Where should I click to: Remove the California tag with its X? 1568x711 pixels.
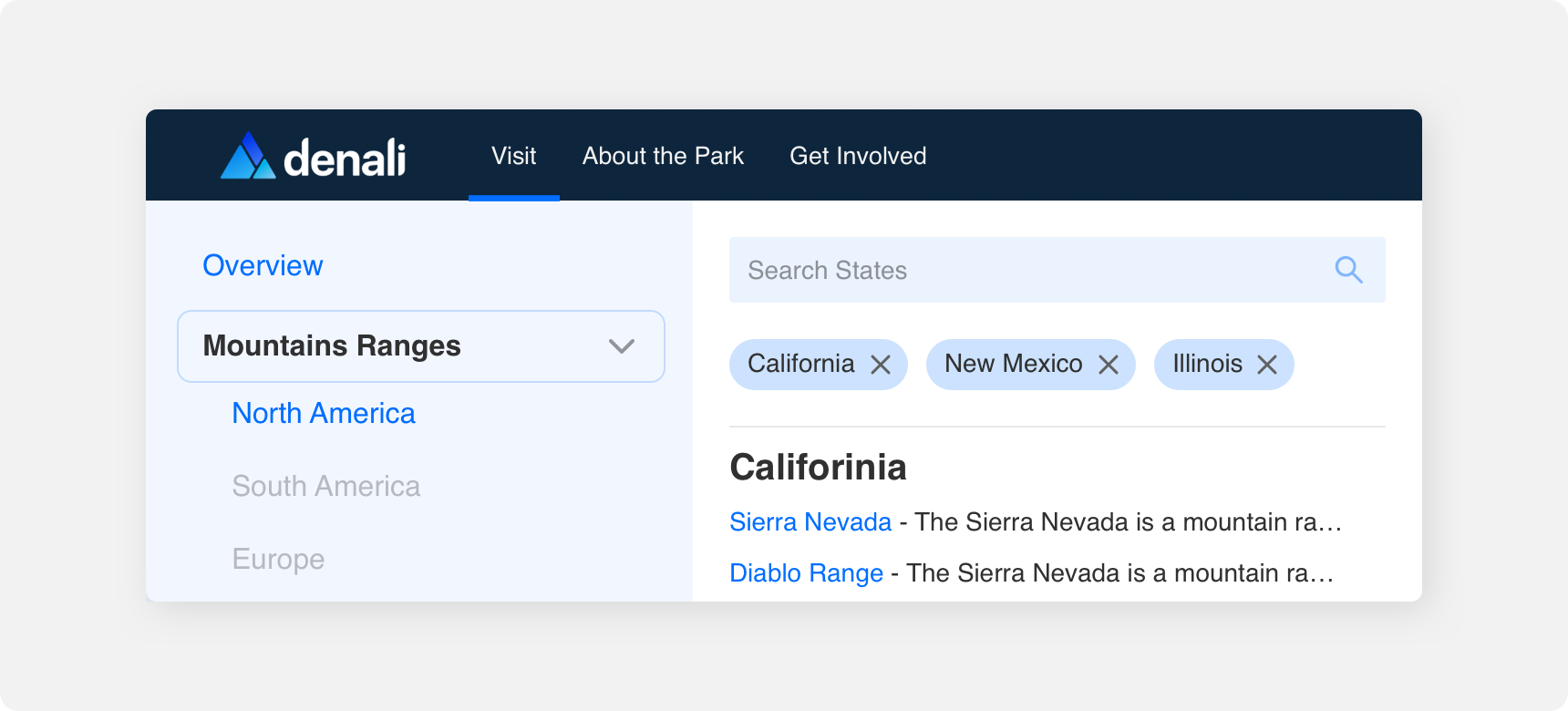point(881,365)
